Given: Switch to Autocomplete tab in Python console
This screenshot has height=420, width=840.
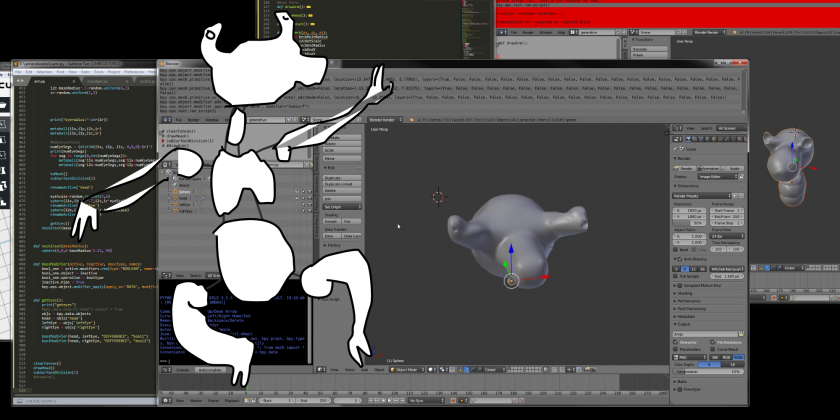Looking at the screenshot, I should pos(209,370).
